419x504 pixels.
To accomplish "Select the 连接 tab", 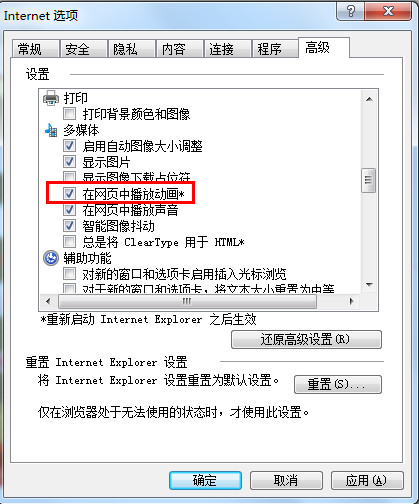I will pos(221,49).
